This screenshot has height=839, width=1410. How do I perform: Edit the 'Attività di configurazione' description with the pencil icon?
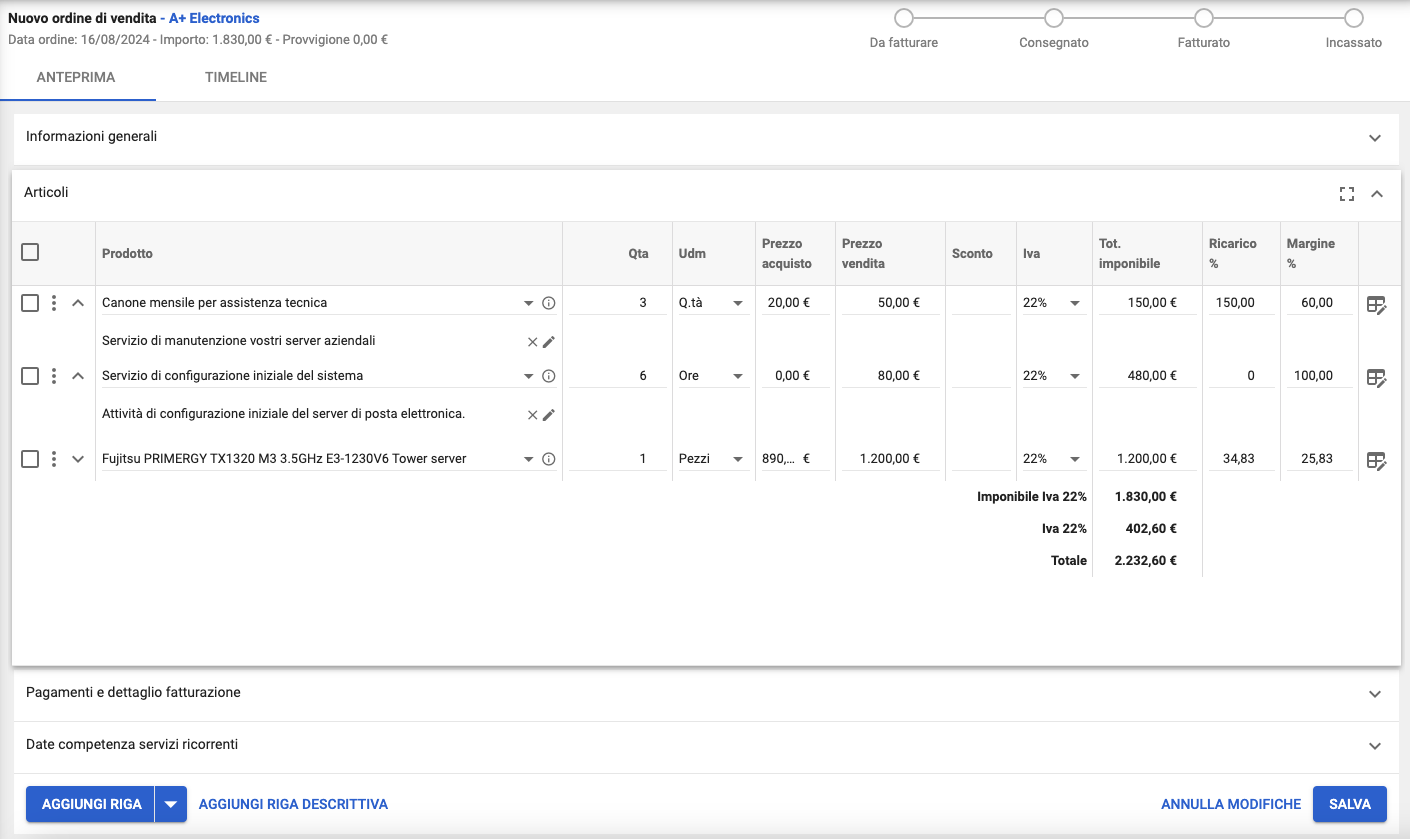(548, 415)
